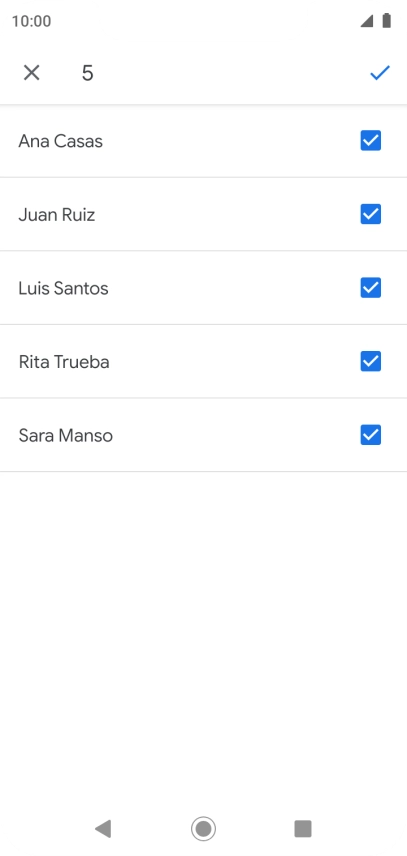The height and width of the screenshot is (856, 407).
Task: Tap the signal strength icon
Action: tap(367, 21)
